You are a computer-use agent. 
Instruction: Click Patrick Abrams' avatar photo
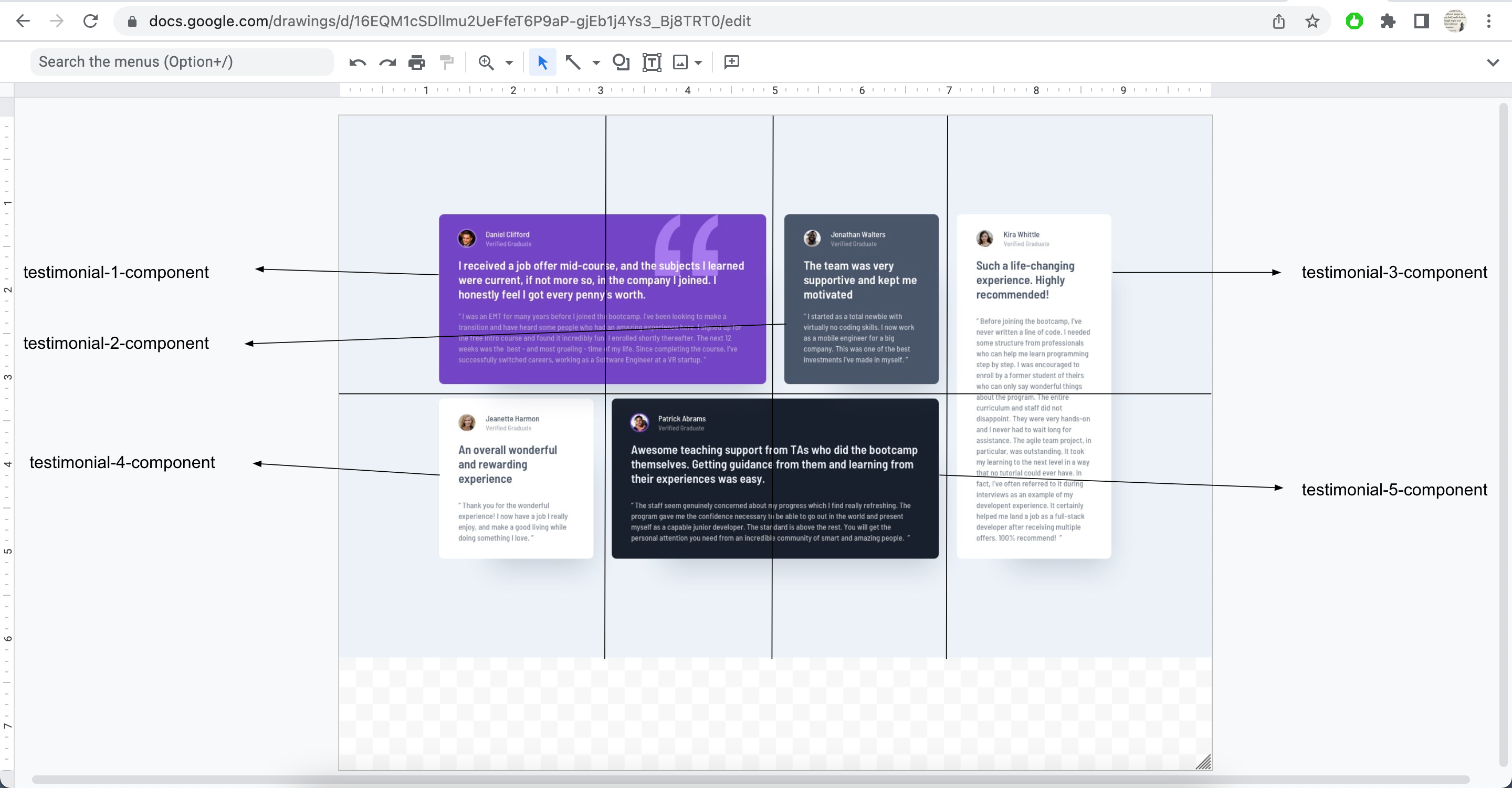tap(640, 423)
